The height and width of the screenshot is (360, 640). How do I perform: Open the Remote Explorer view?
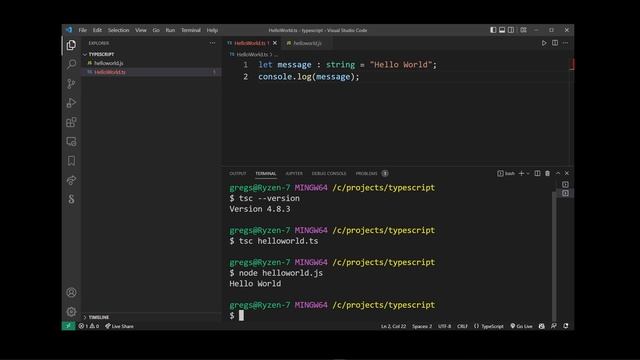[71, 142]
